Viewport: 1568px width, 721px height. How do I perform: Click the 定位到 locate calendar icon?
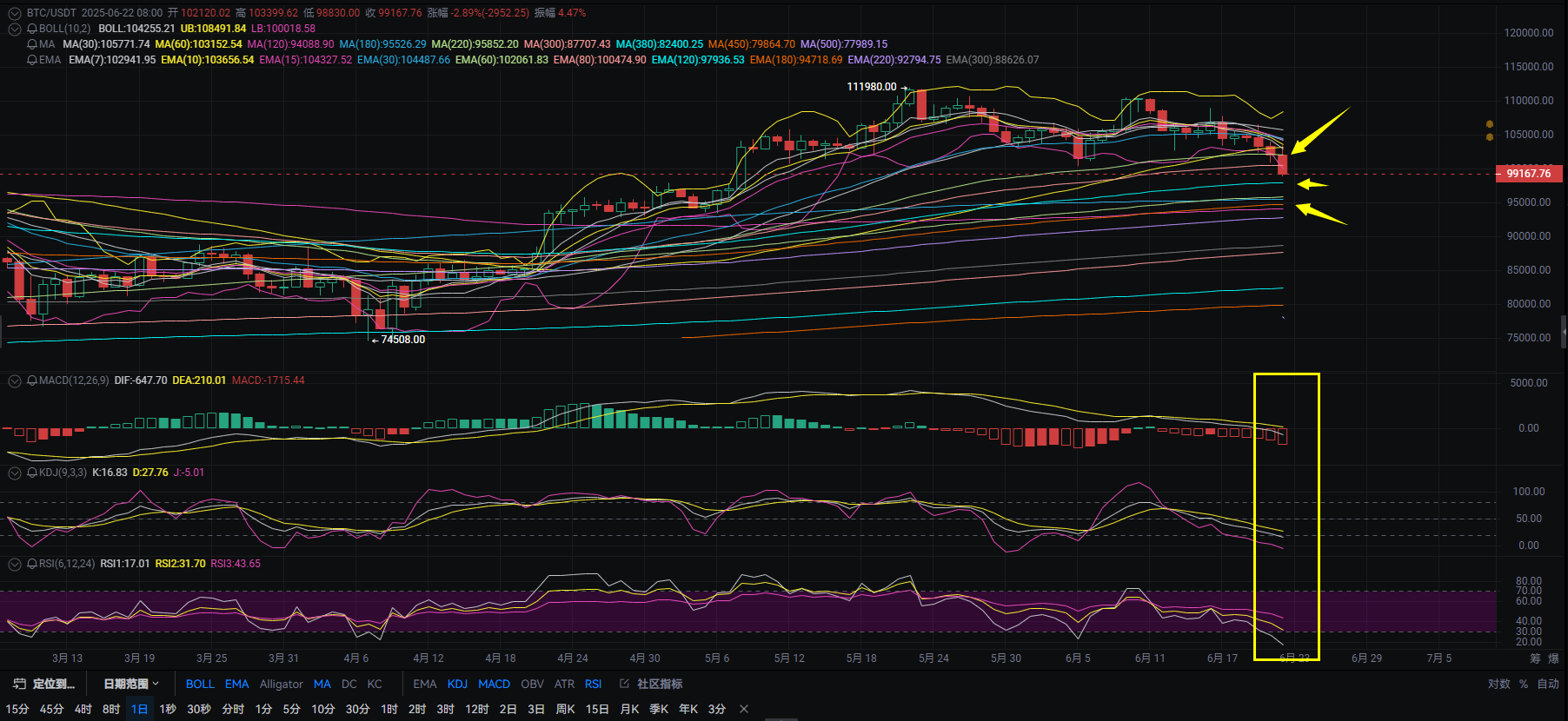pos(19,684)
